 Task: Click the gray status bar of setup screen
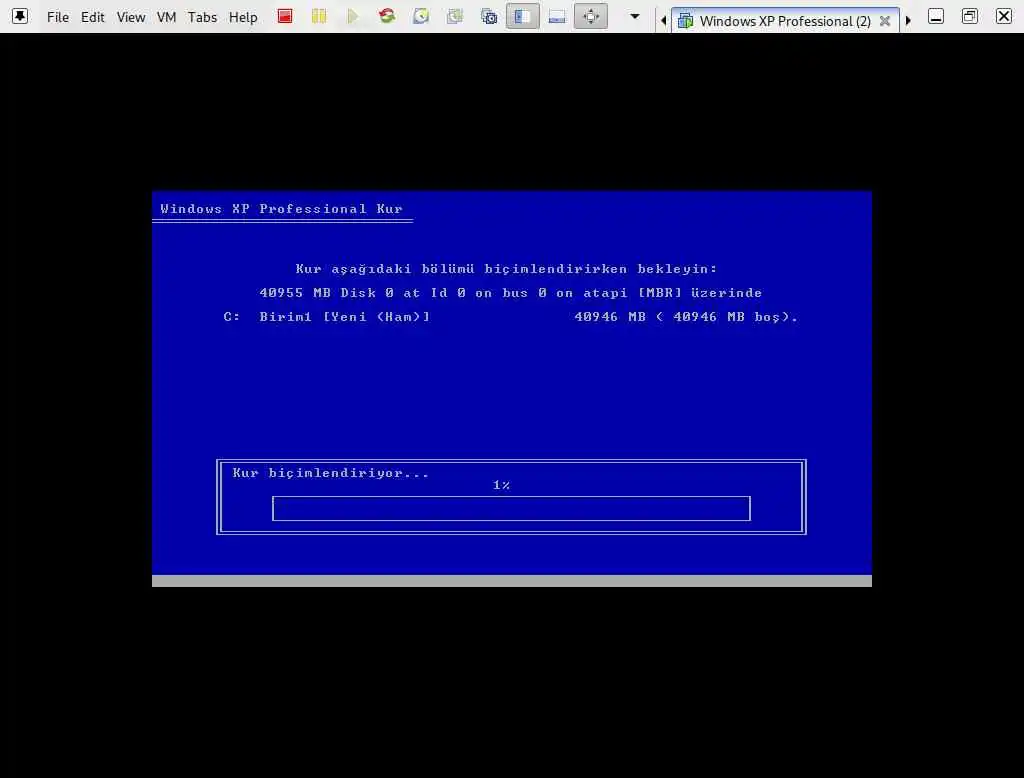click(511, 581)
